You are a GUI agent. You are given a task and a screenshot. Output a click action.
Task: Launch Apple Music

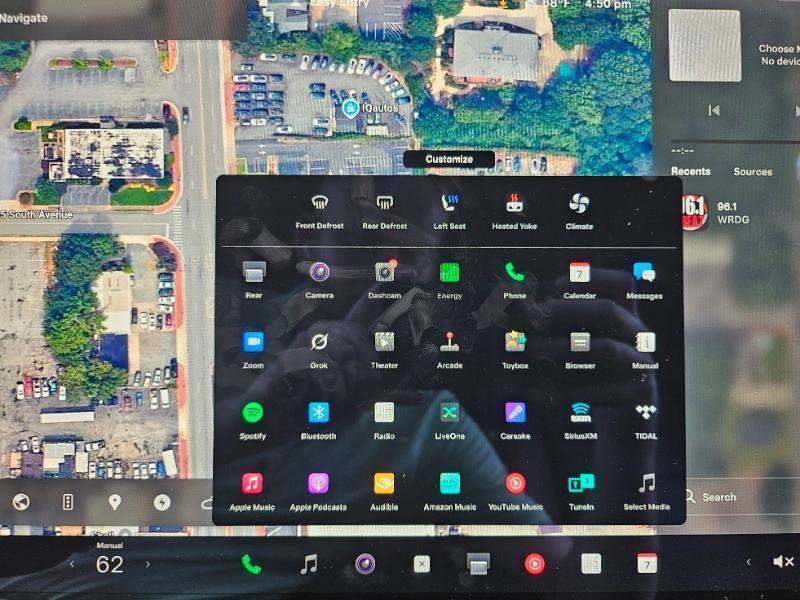252,491
